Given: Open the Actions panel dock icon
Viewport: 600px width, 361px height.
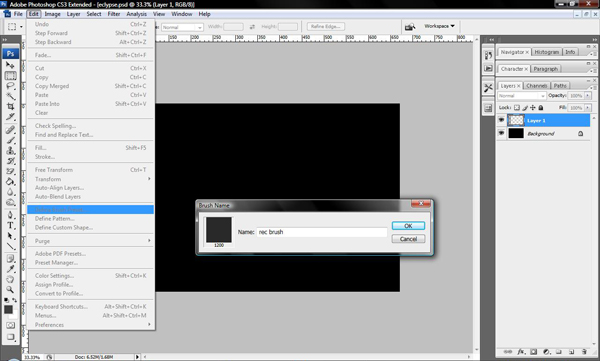Looking at the screenshot, I should tap(488, 69).
